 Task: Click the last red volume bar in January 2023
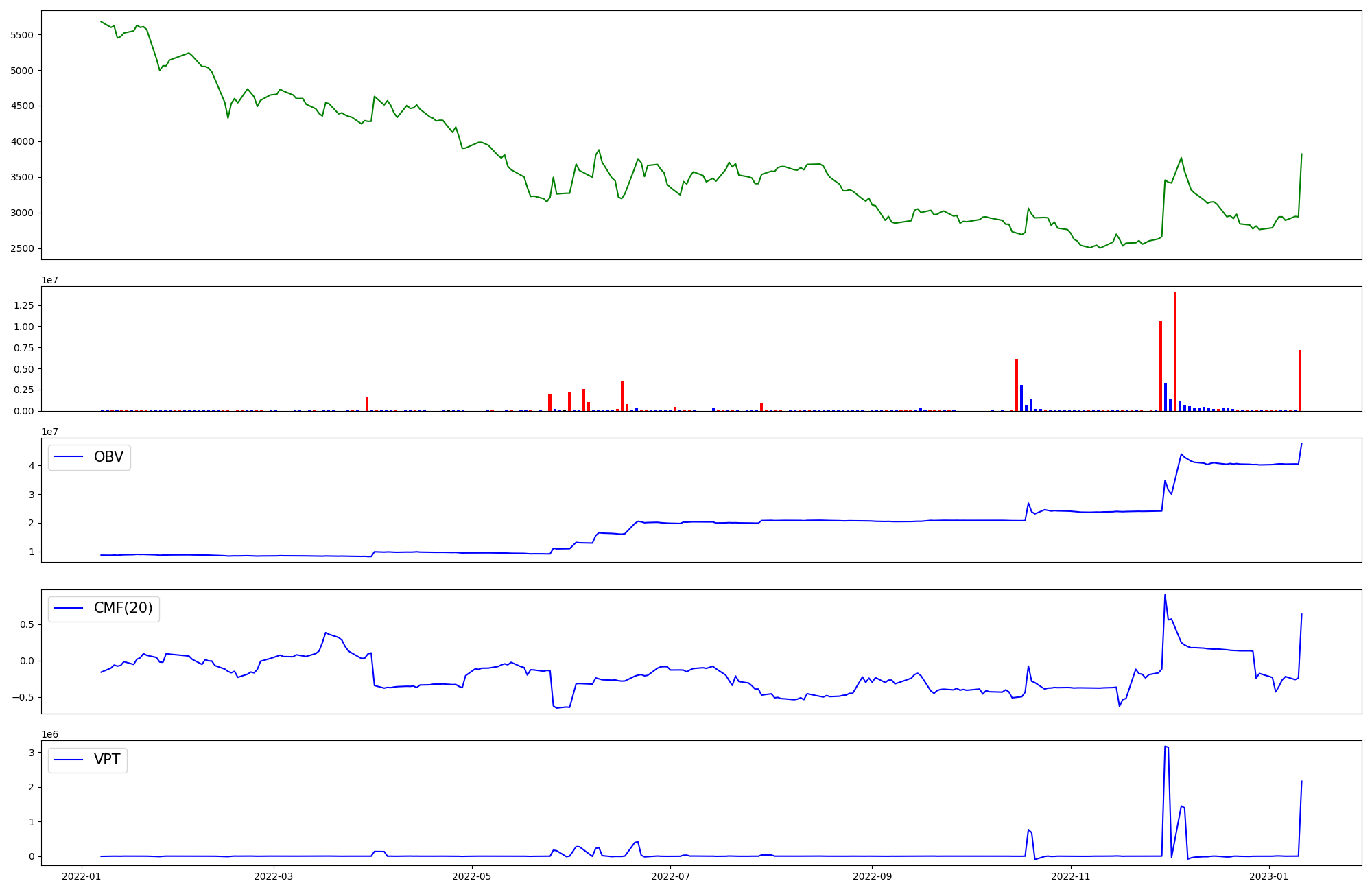tap(1300, 380)
